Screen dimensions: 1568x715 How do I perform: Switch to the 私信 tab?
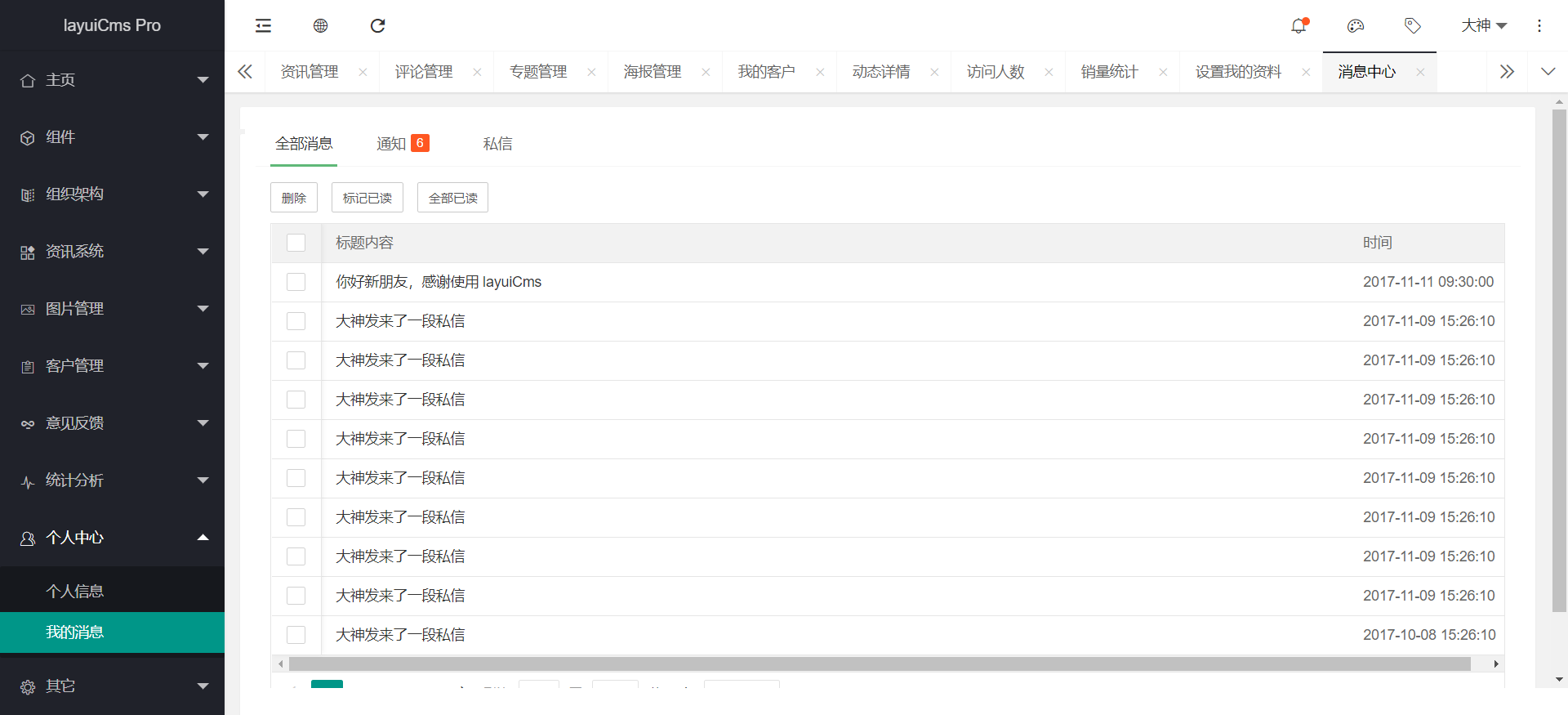click(497, 144)
